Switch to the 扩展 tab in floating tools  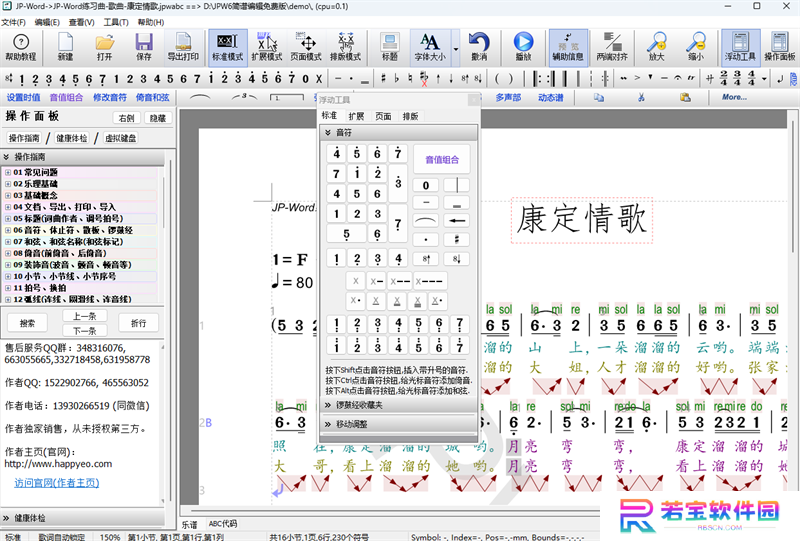356,116
